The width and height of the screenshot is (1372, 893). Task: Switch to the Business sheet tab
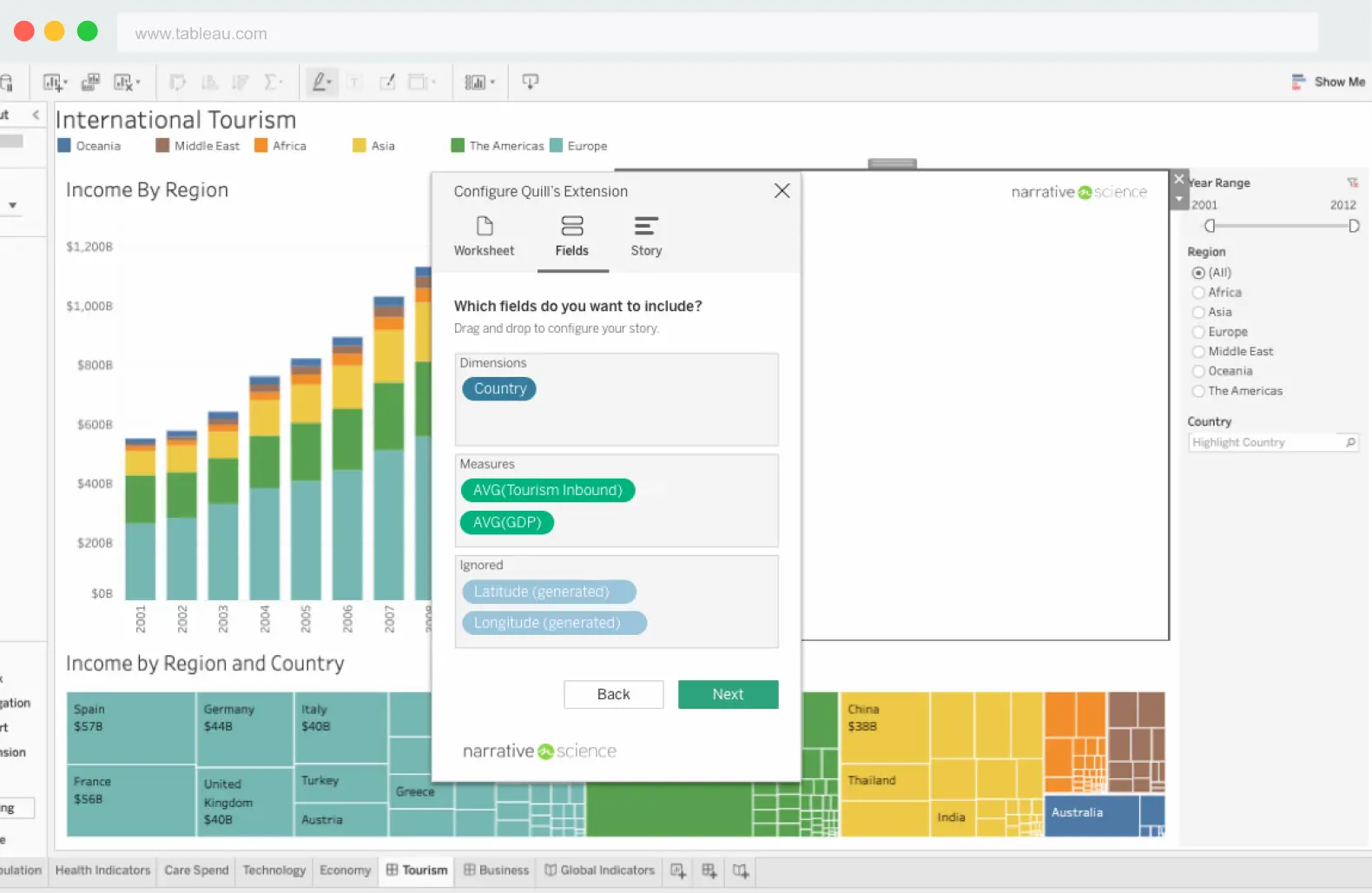click(496, 870)
